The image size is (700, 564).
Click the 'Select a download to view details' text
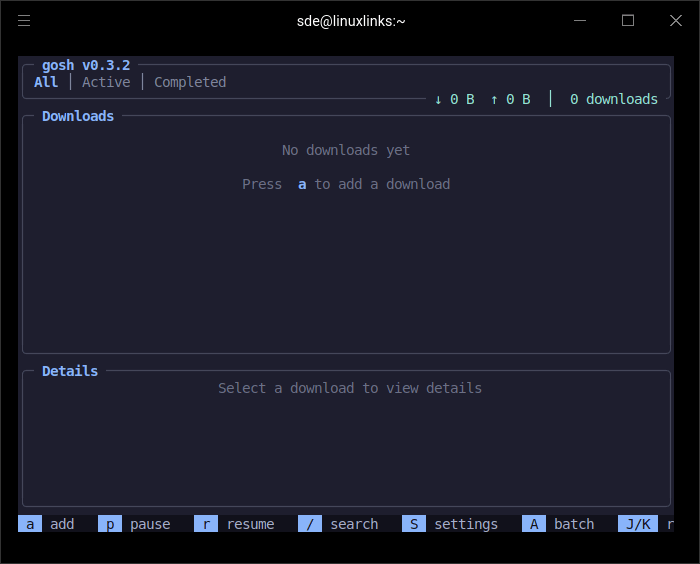[350, 388]
